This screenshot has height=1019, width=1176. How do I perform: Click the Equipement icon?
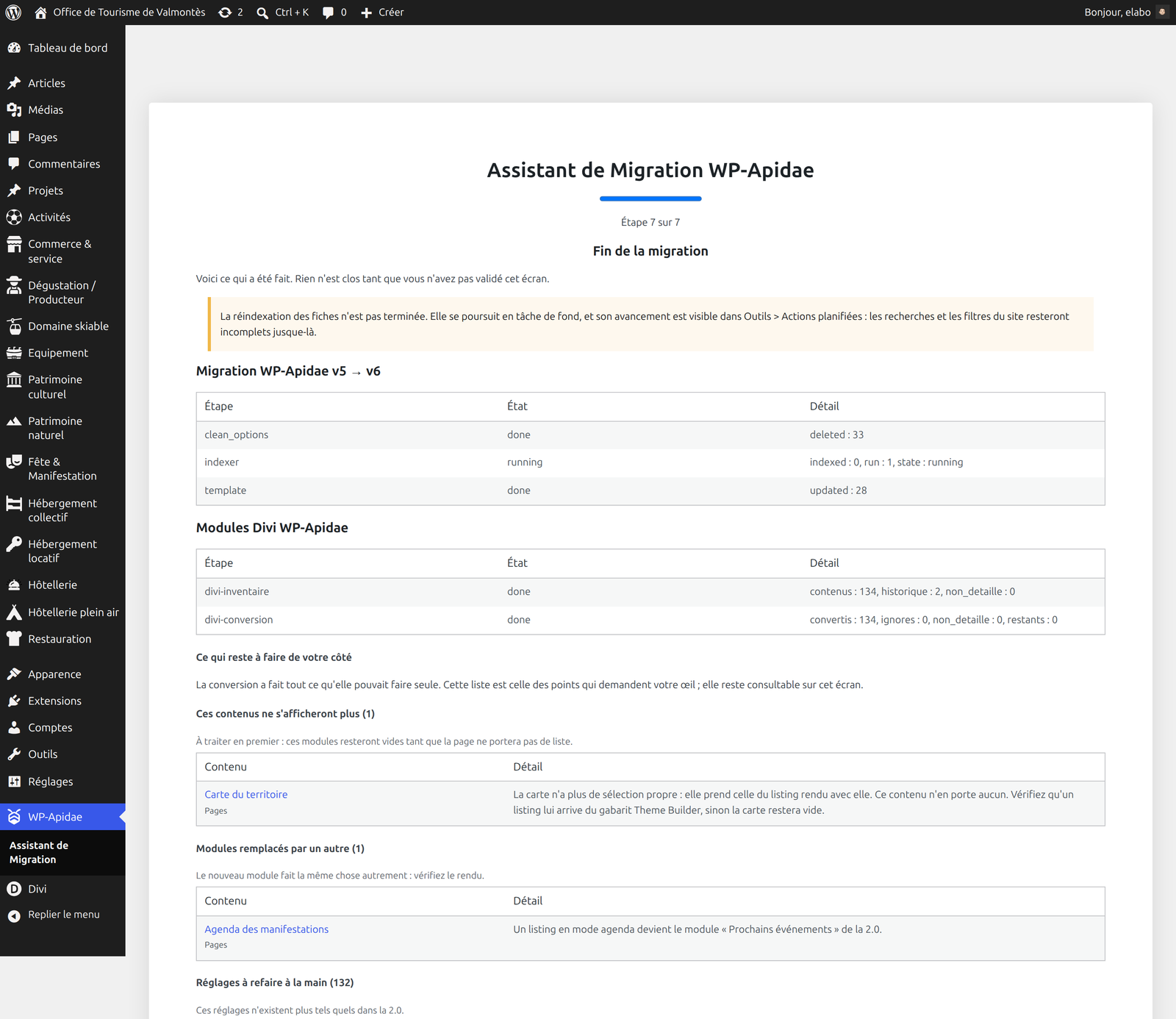point(14,353)
